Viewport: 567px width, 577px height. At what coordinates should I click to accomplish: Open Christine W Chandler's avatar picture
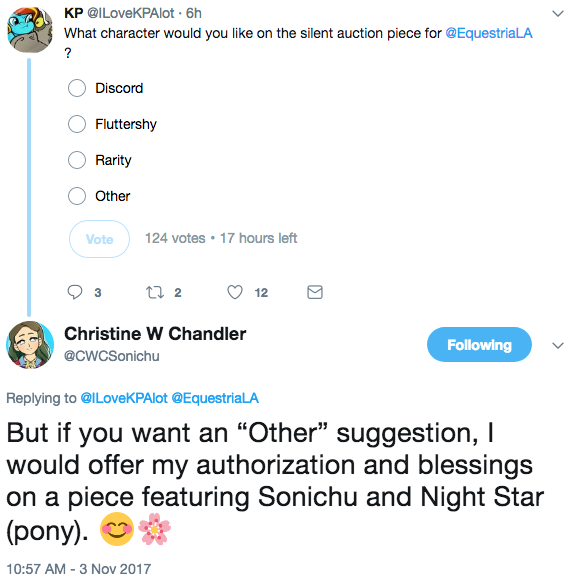point(29,345)
